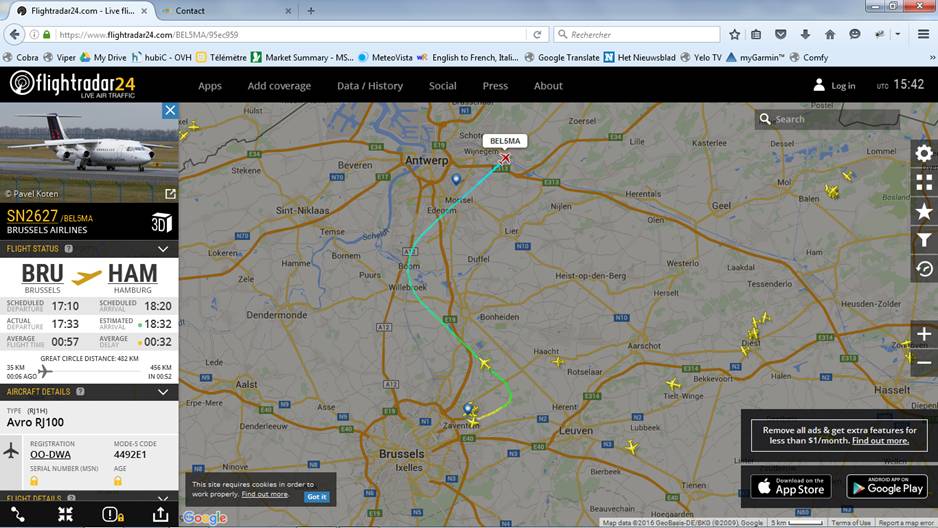This screenshot has width=938, height=528.
Task: Click Google Play download button
Action: pyautogui.click(x=887, y=486)
